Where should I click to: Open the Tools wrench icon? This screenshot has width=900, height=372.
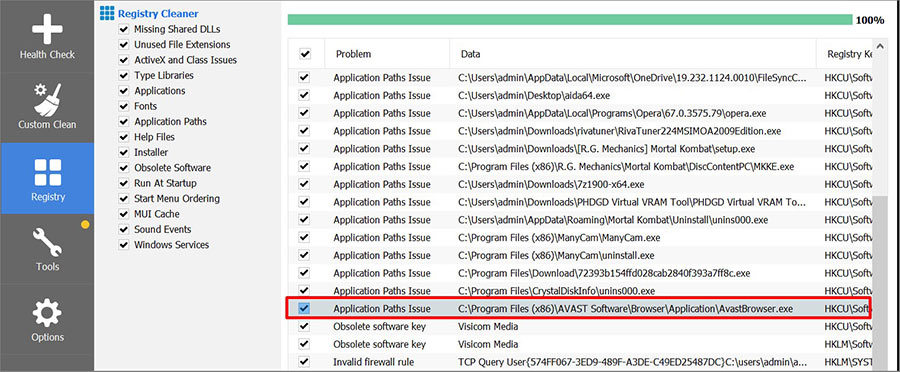[x=47, y=242]
